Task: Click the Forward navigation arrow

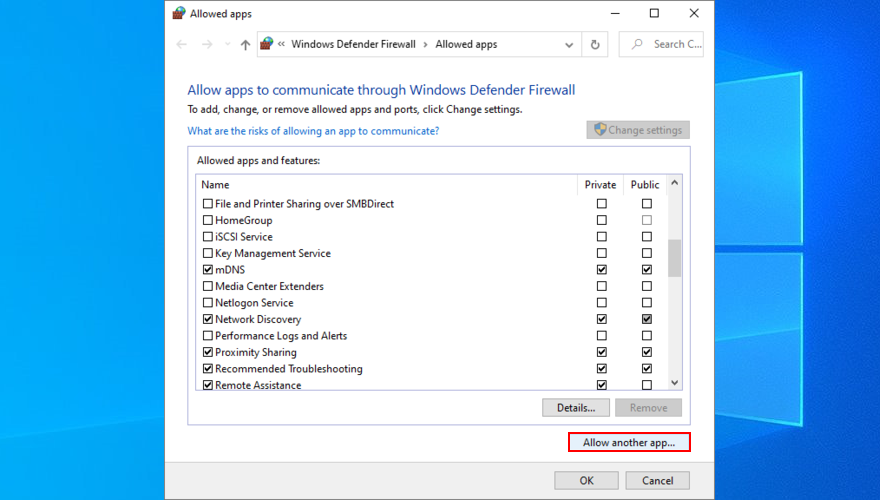Action: [206, 44]
